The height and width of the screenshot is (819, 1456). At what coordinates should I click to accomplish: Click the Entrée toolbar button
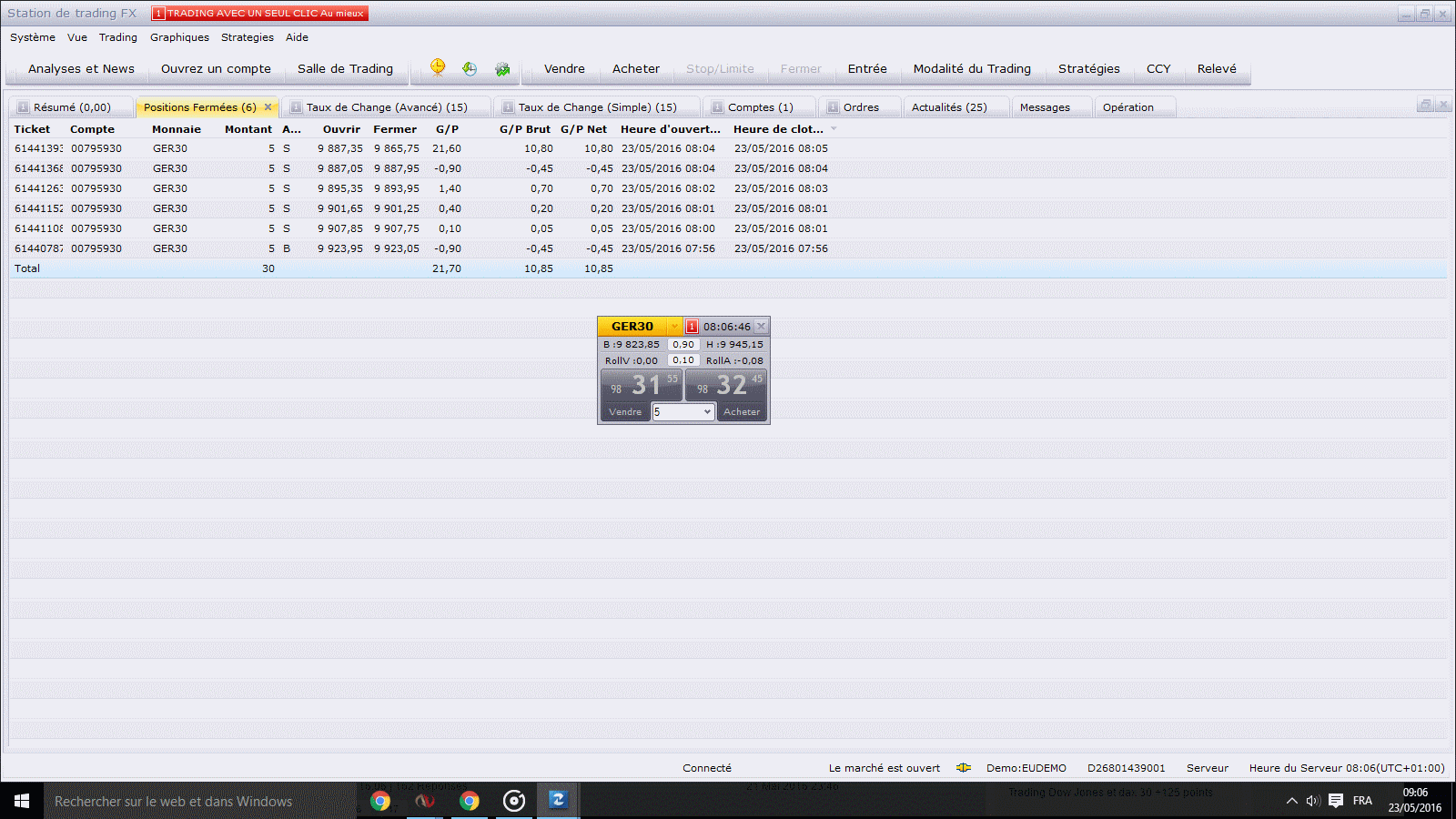867,68
